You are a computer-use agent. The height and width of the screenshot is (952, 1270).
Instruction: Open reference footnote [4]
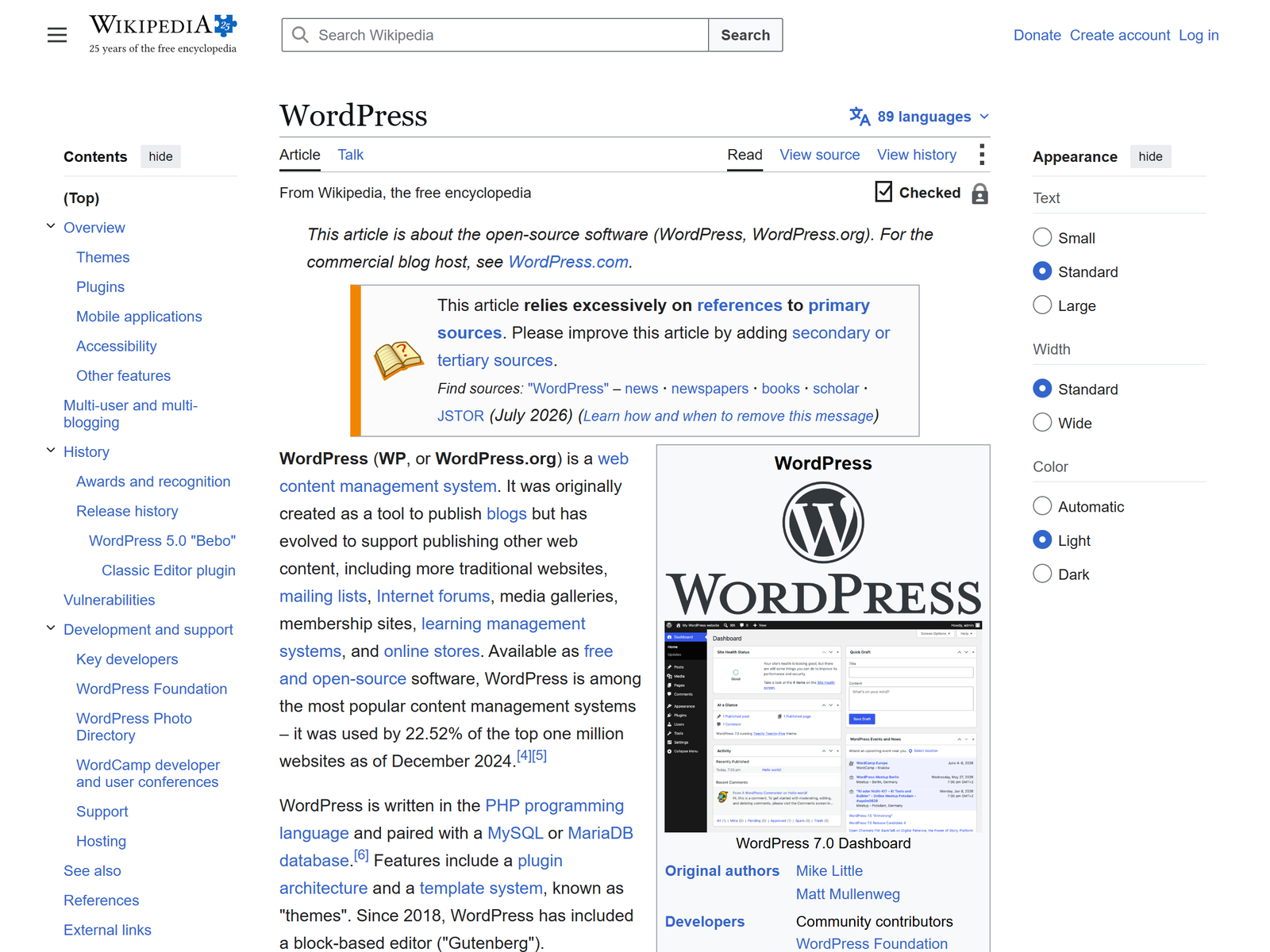tap(524, 755)
